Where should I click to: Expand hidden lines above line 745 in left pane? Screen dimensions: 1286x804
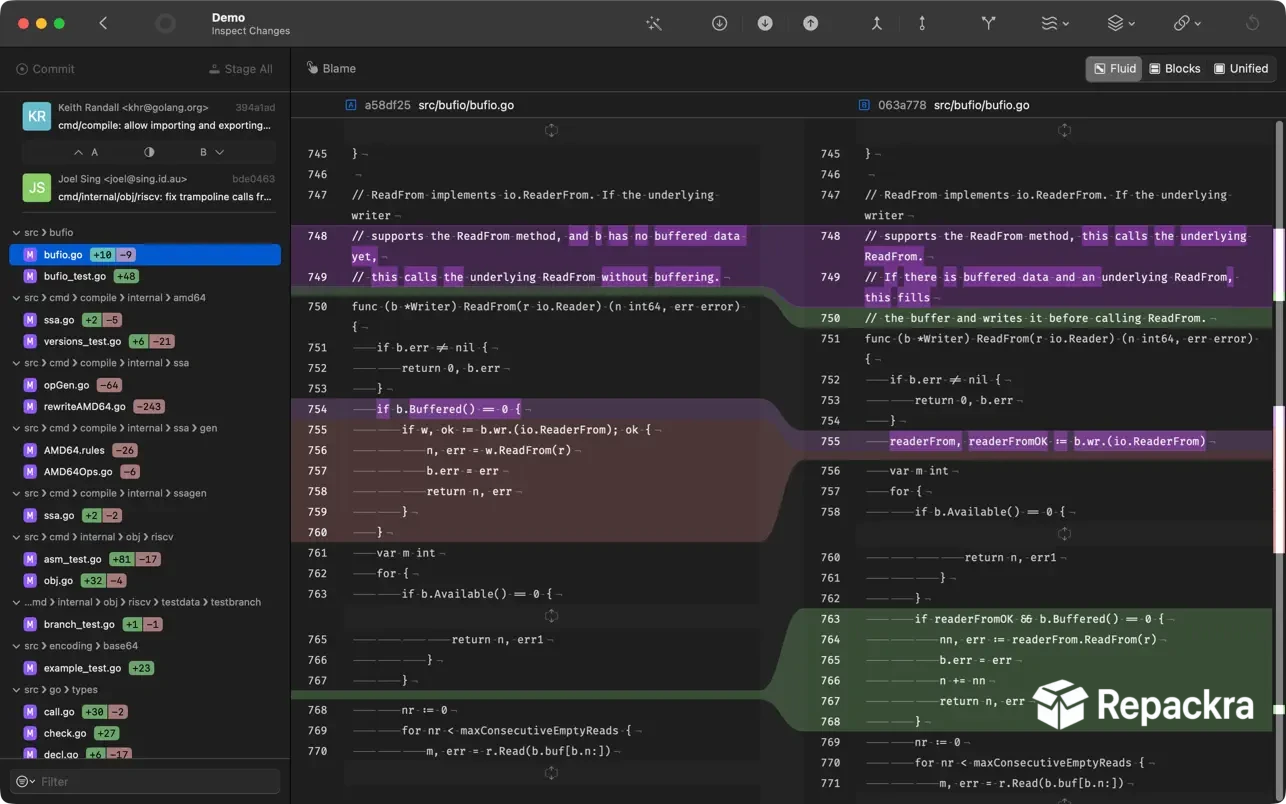(x=551, y=130)
